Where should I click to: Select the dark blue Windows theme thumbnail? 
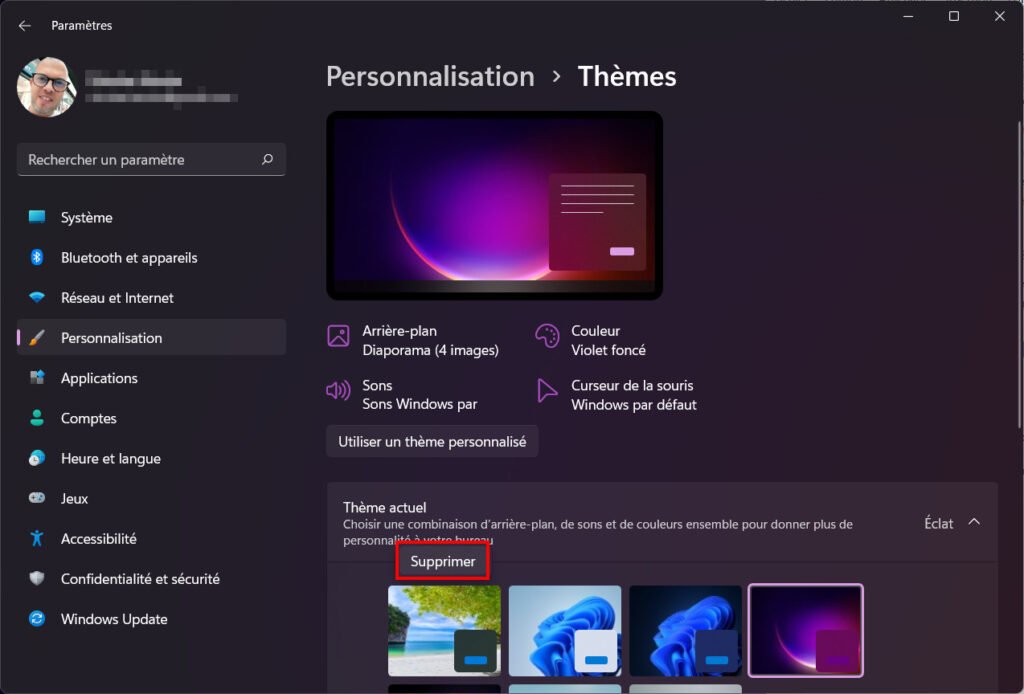pyautogui.click(x=685, y=631)
